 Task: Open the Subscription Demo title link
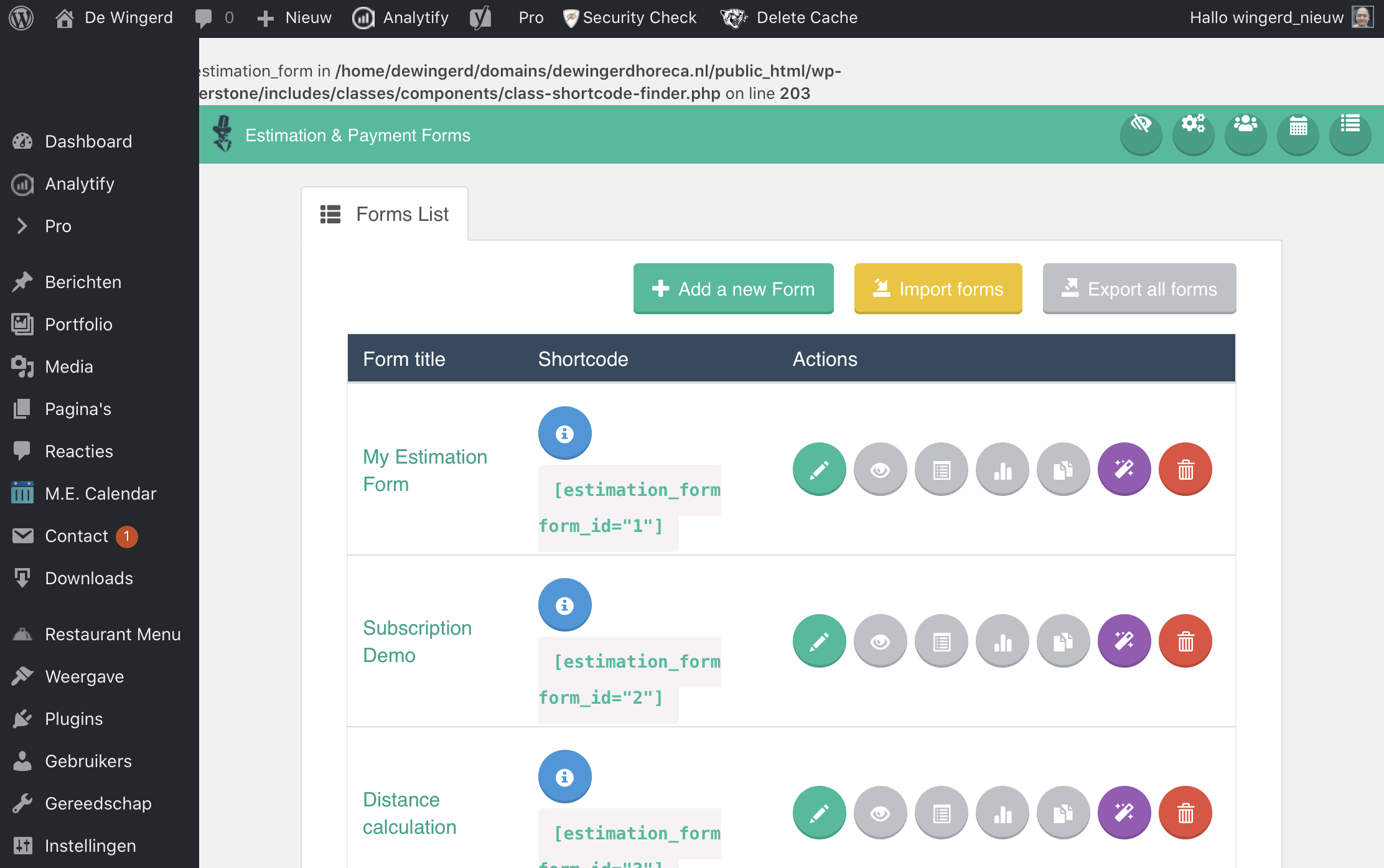click(x=417, y=642)
